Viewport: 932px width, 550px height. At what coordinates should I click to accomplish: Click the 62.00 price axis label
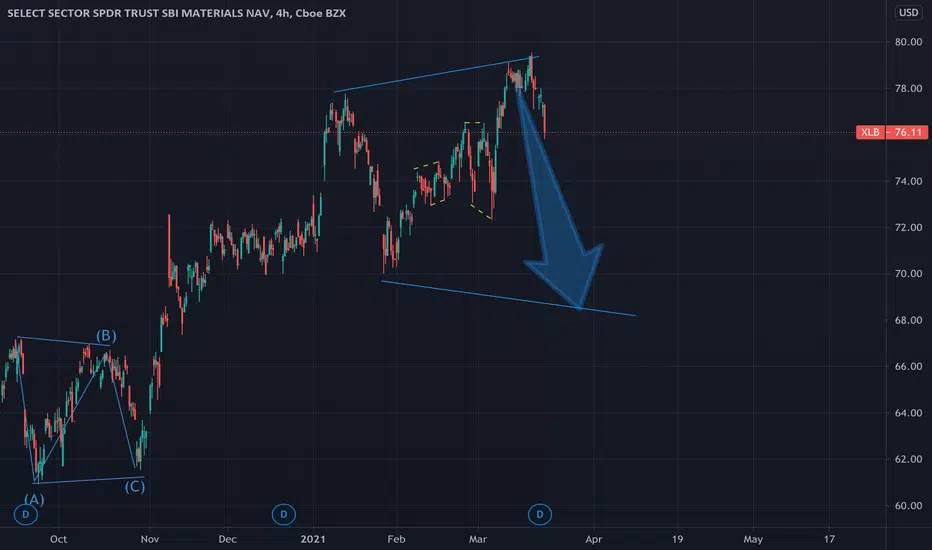pos(908,460)
